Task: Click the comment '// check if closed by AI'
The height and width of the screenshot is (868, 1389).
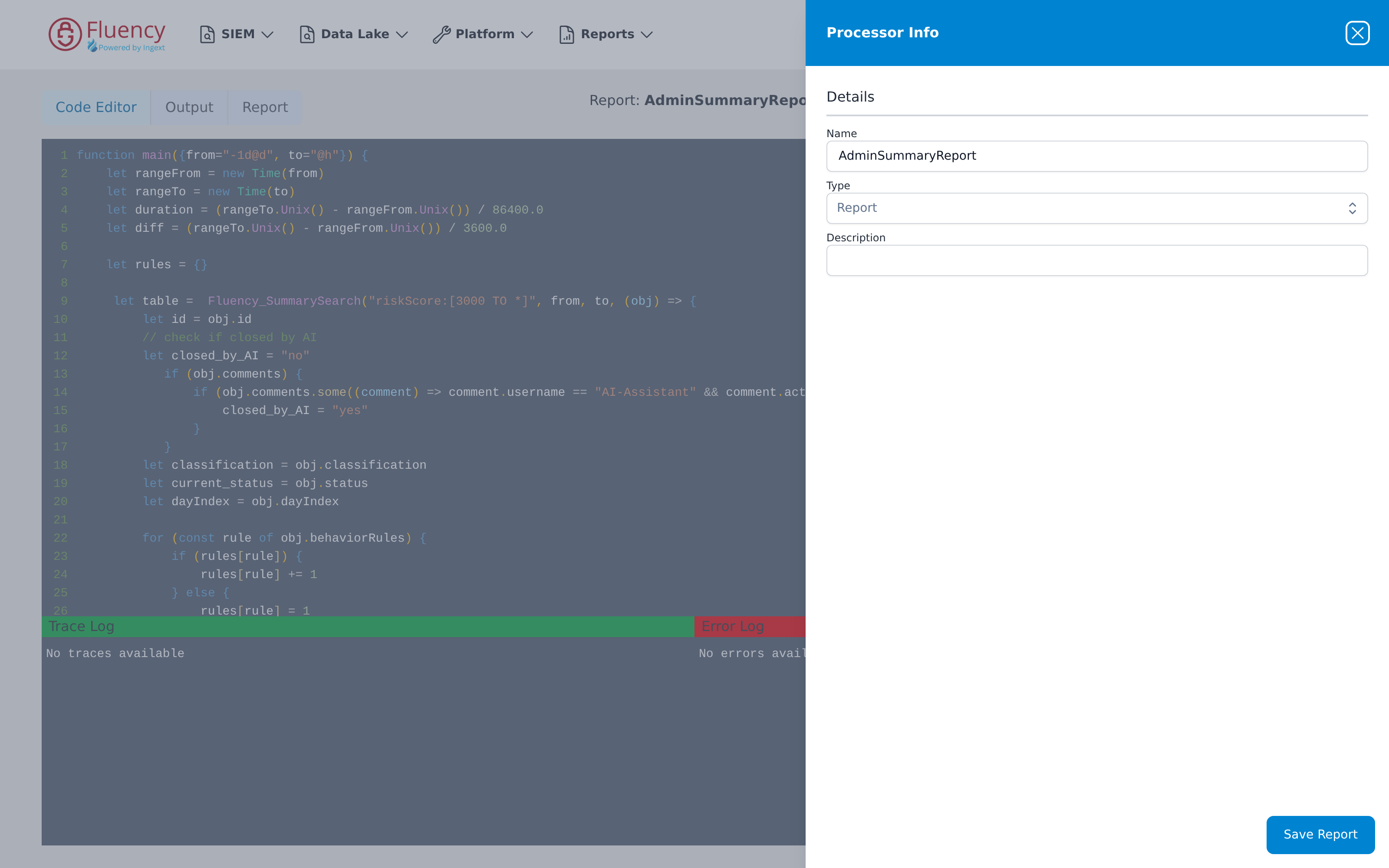Action: tap(230, 338)
